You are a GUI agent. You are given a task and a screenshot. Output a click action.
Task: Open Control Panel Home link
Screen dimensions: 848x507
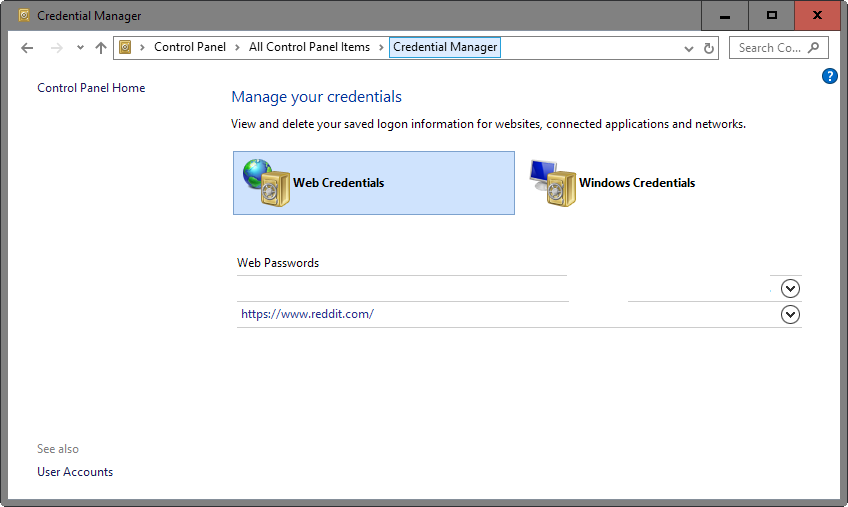(x=91, y=88)
